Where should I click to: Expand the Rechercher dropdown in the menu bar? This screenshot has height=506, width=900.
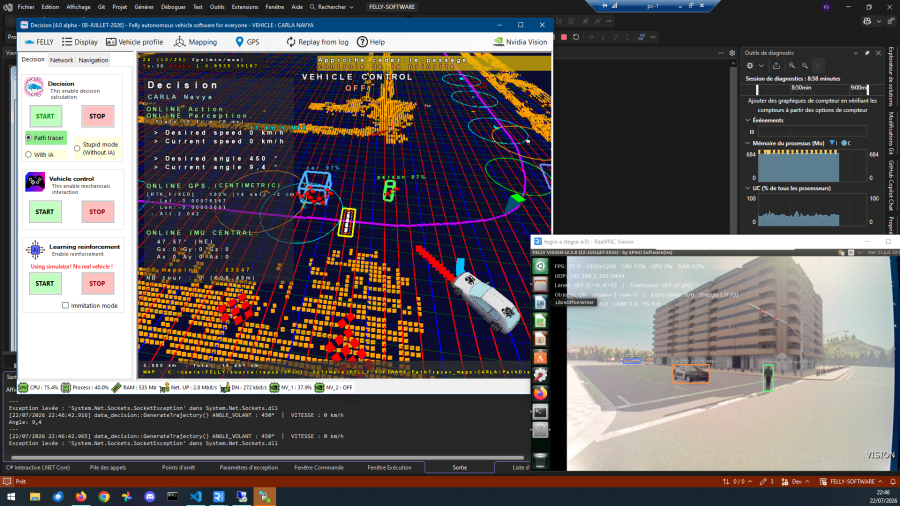point(351,7)
